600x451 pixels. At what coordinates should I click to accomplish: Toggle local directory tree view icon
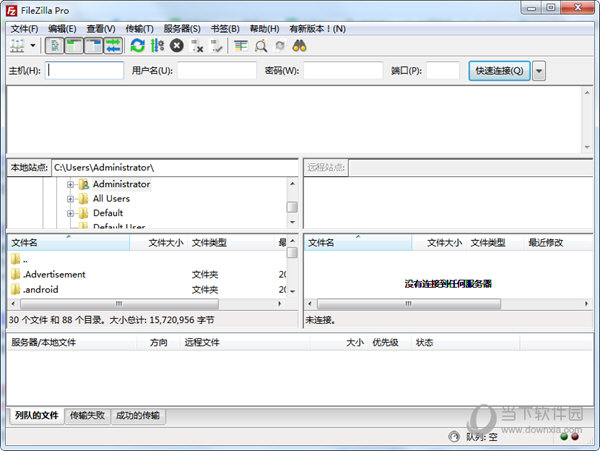pos(73,46)
